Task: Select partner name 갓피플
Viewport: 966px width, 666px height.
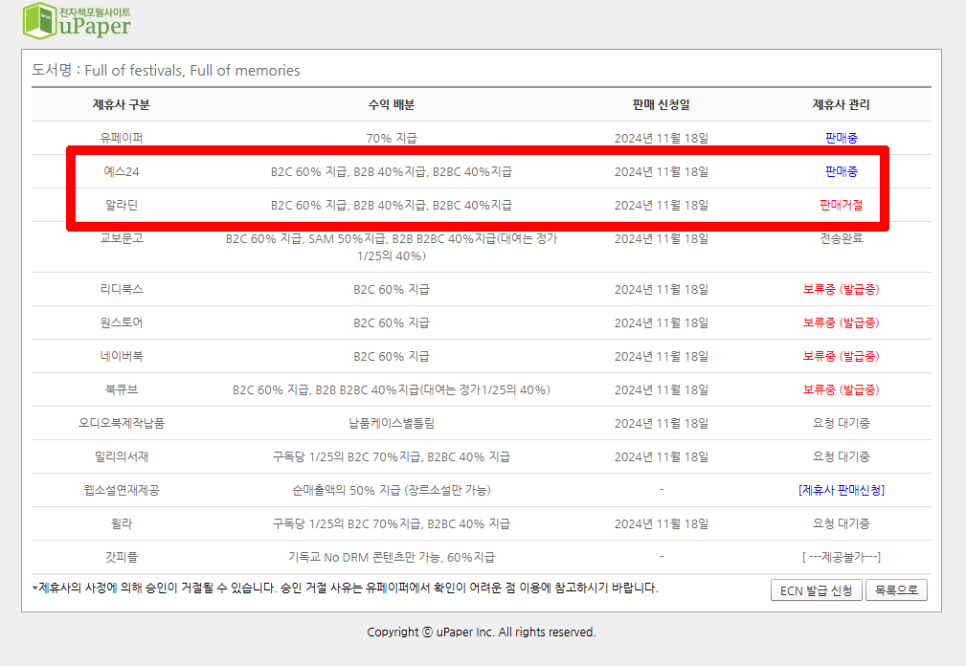Action: pos(121,557)
